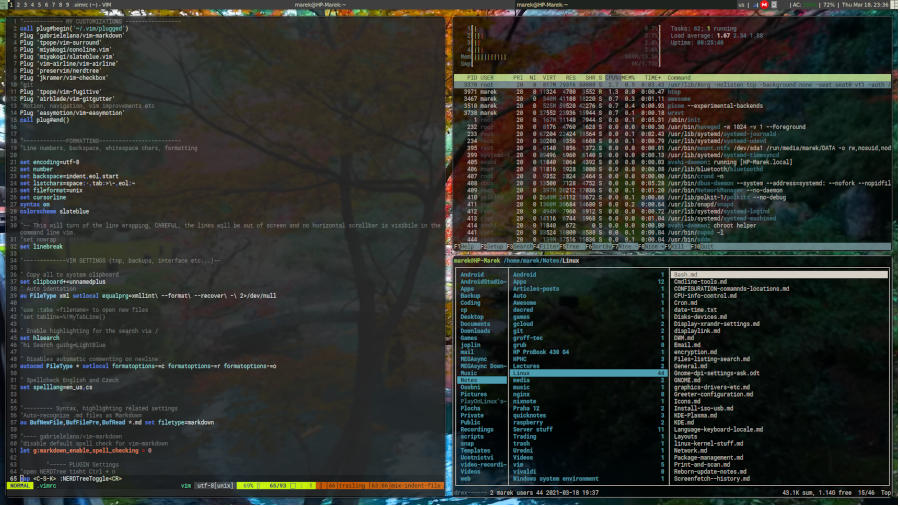Place cursor on 'colorscheme slateblue' line in vim

(x=55, y=211)
